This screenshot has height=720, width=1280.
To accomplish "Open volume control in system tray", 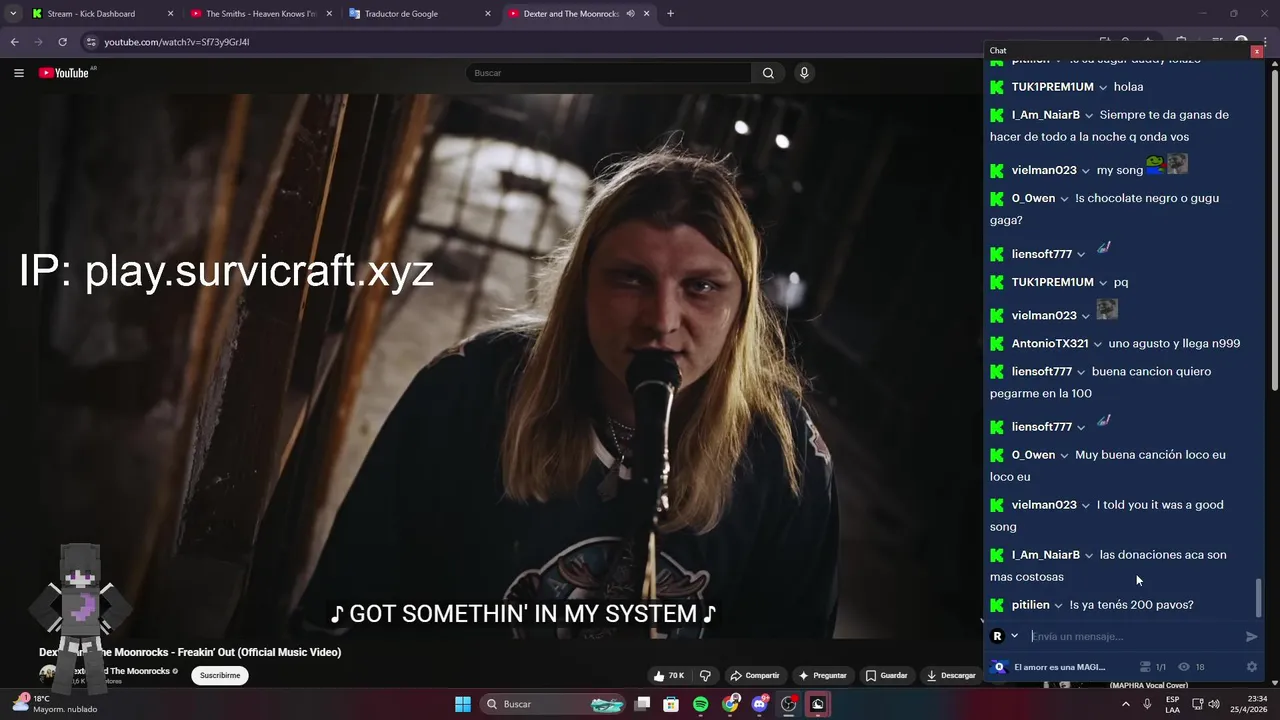I will tap(1215, 704).
